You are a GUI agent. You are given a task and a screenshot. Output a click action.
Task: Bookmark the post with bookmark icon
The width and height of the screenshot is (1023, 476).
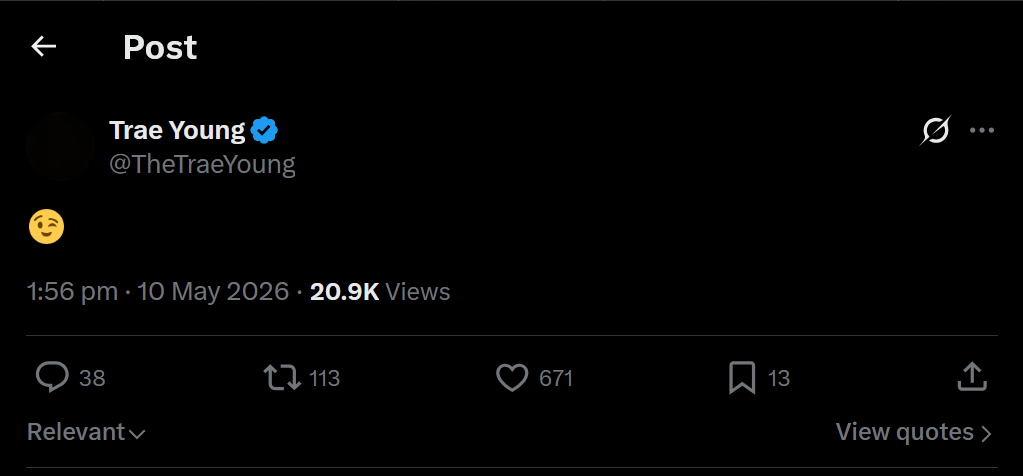point(742,378)
